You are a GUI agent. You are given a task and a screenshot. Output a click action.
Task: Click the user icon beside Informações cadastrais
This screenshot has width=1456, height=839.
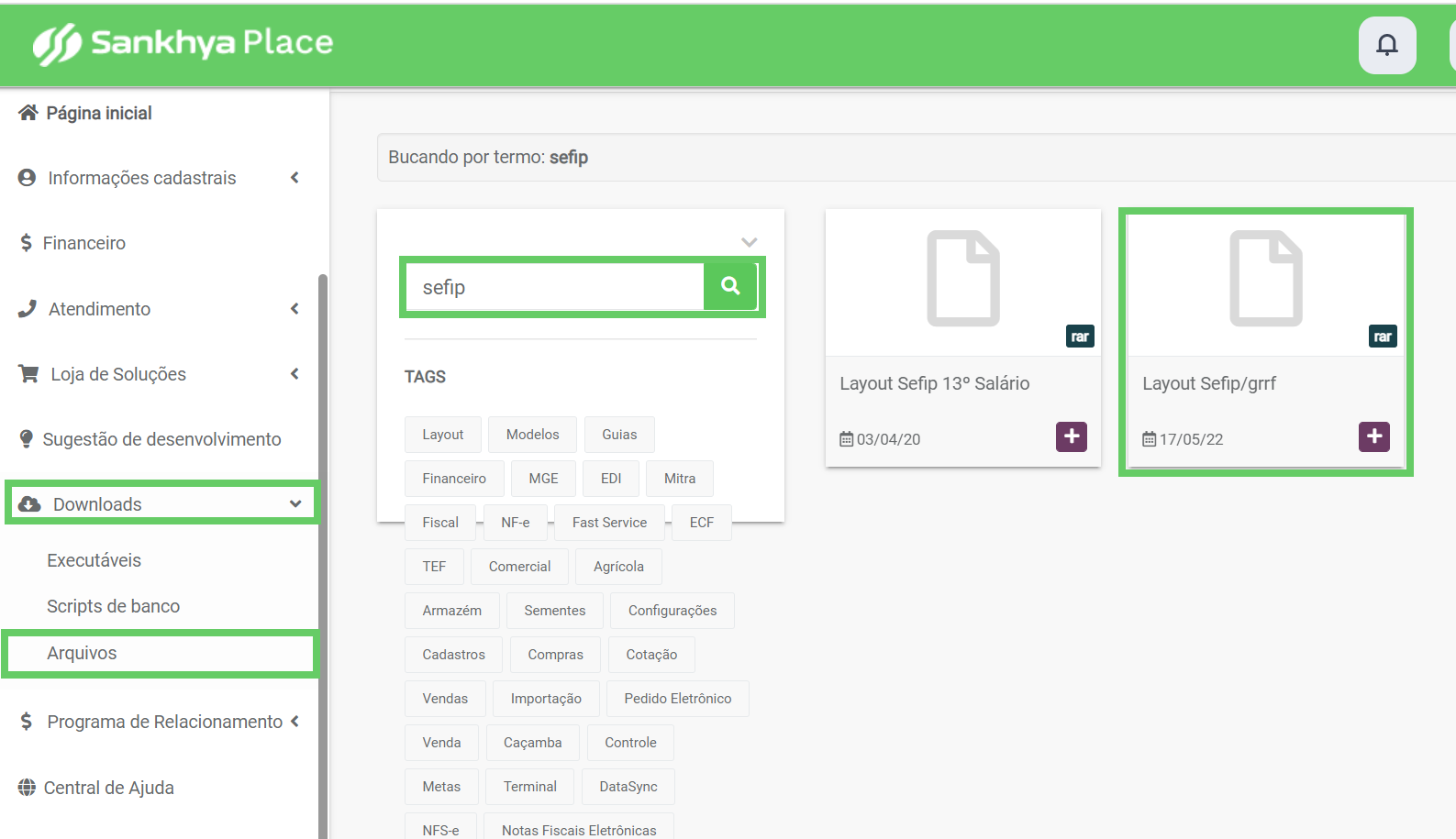[x=28, y=178]
